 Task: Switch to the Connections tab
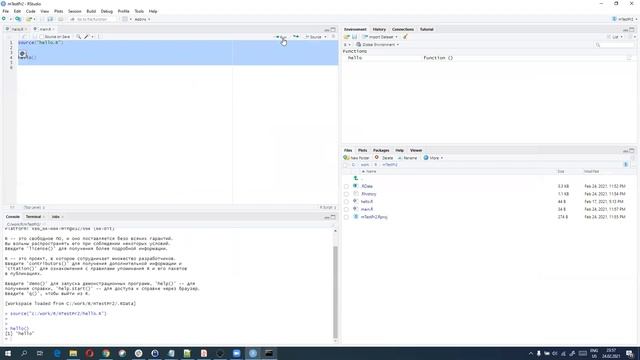403,29
